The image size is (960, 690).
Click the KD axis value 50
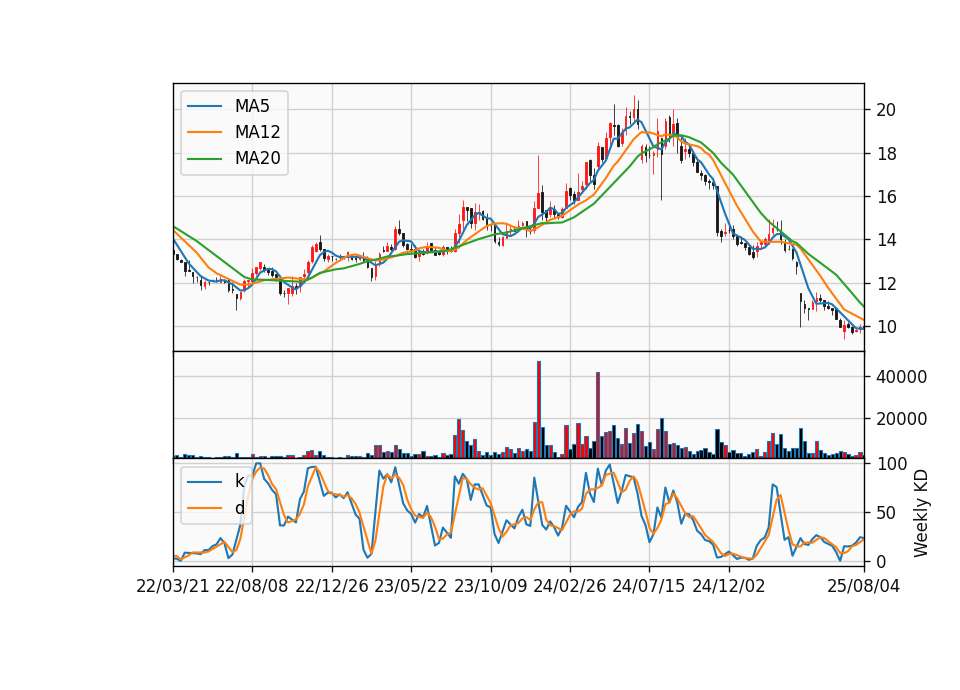click(x=886, y=513)
